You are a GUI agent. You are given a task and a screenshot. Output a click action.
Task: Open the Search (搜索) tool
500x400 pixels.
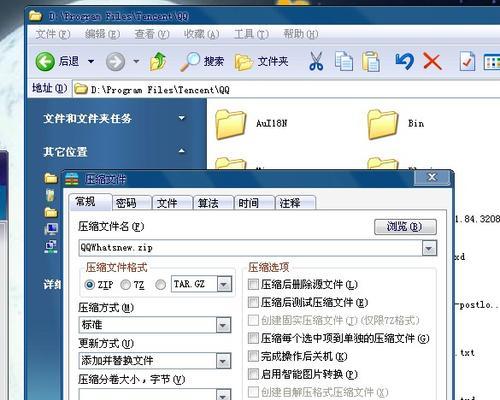[x=202, y=62]
